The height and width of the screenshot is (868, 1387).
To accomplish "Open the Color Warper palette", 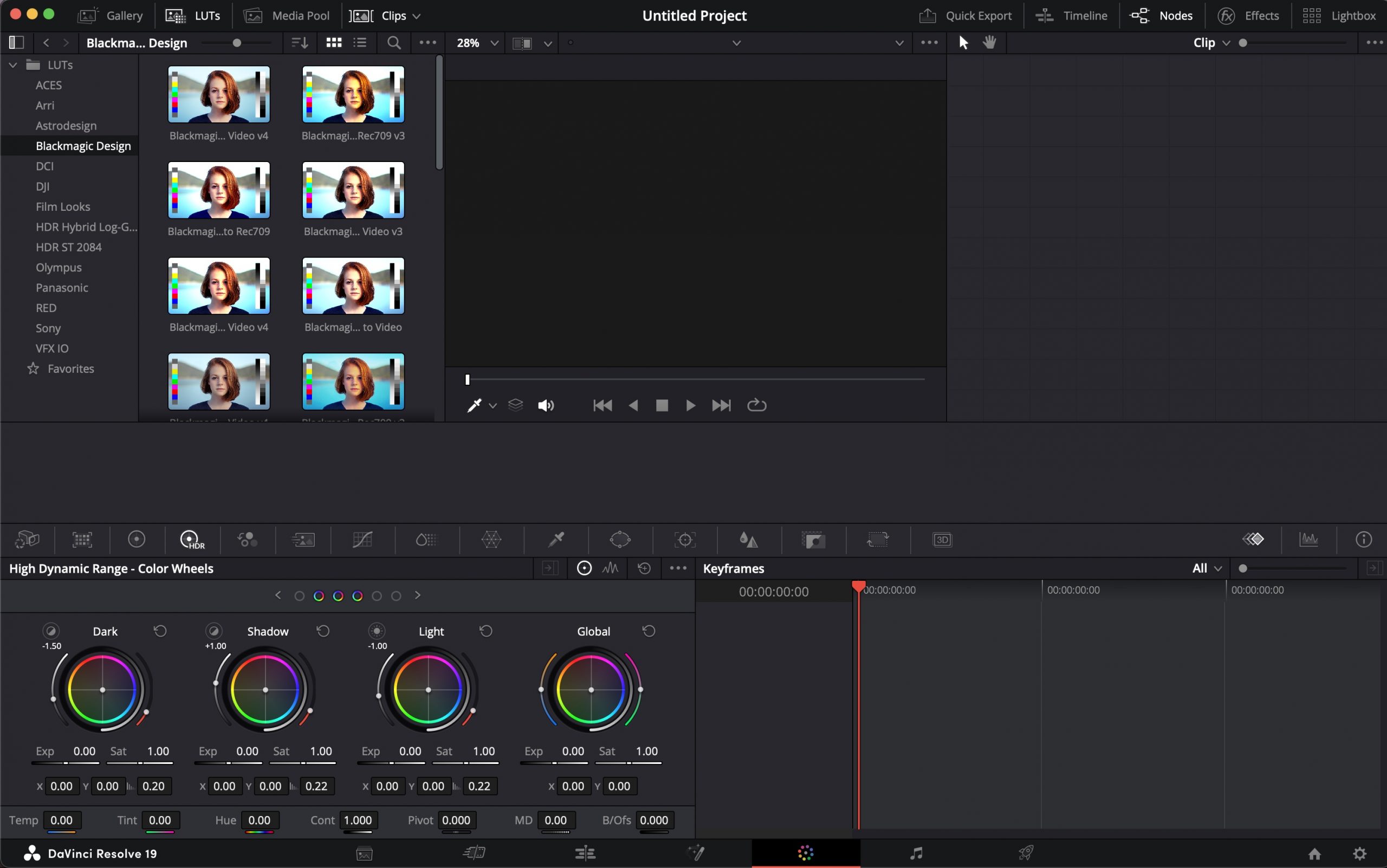I will (491, 540).
